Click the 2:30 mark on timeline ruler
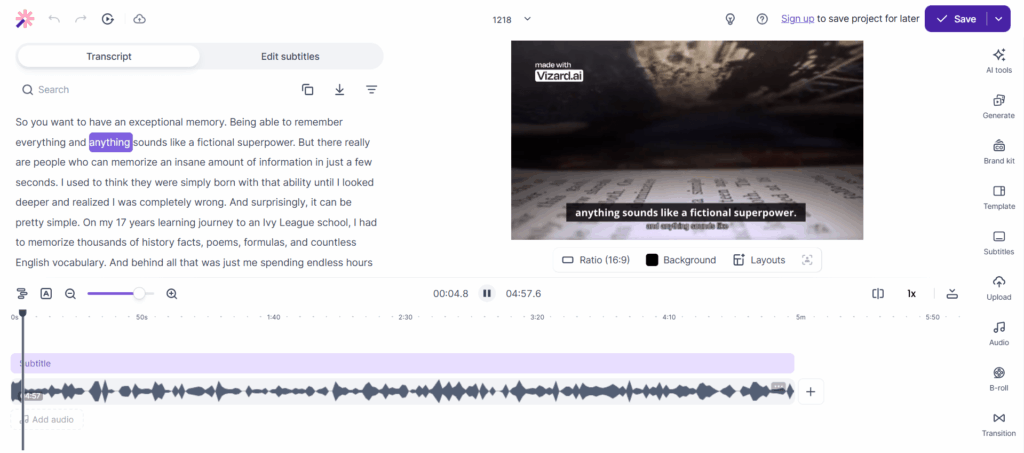The height and width of the screenshot is (453, 1024). tap(405, 317)
